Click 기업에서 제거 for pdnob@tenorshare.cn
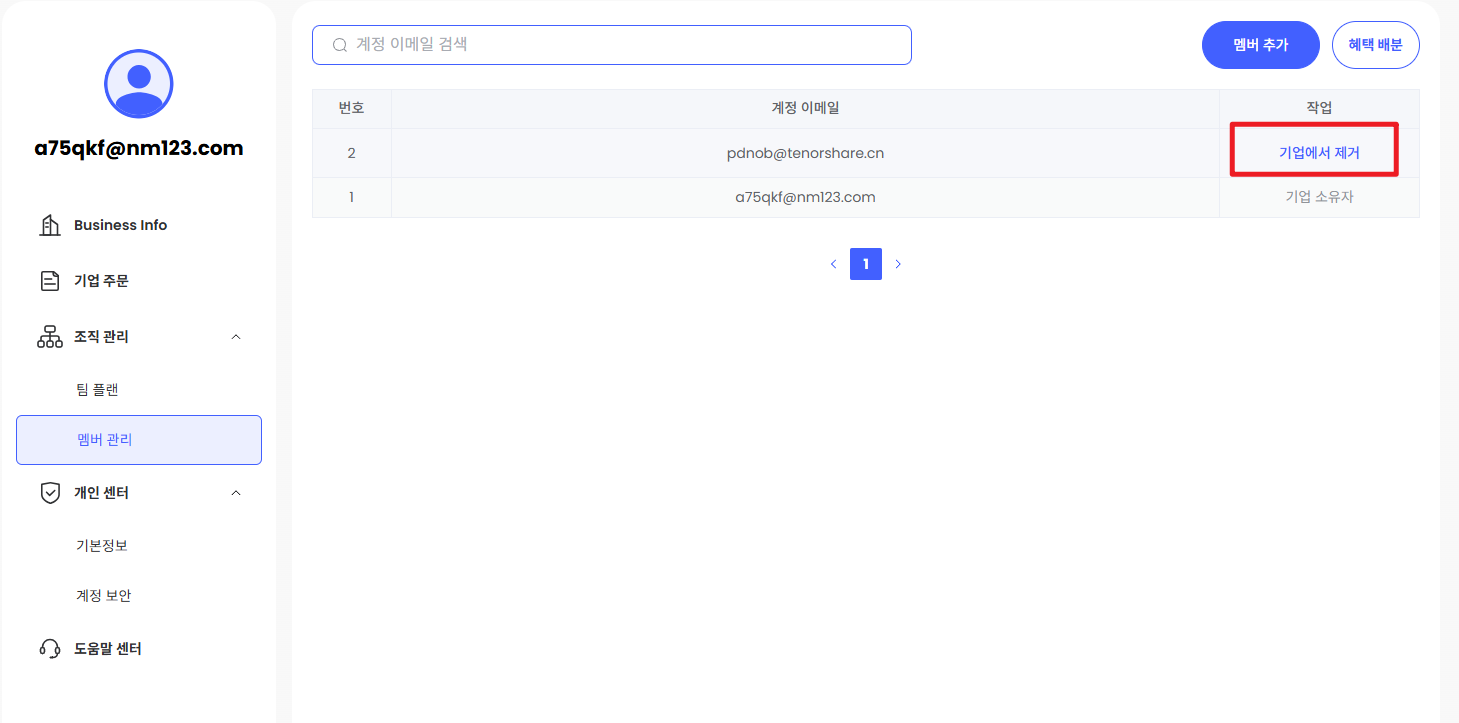1459x723 pixels. point(1319,153)
